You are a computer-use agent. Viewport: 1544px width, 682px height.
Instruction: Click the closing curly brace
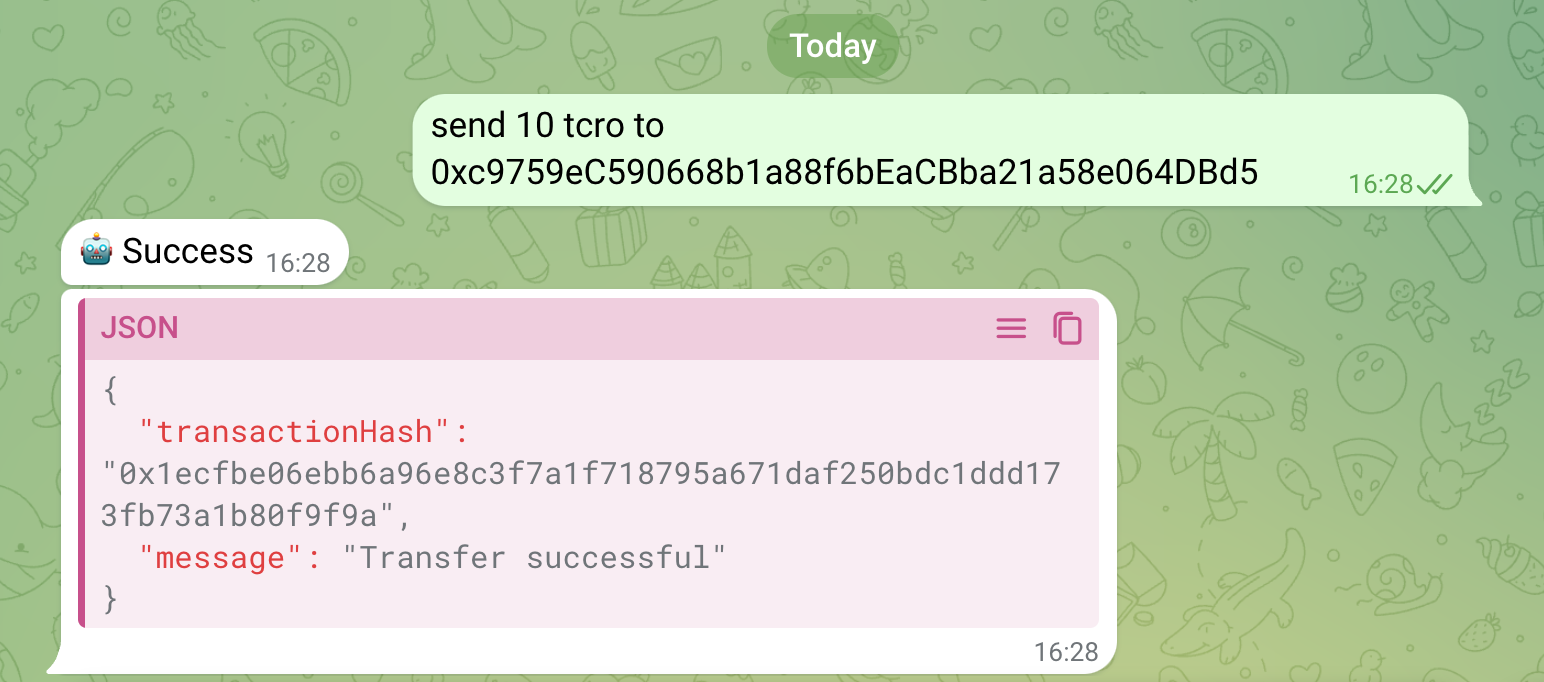click(110, 599)
